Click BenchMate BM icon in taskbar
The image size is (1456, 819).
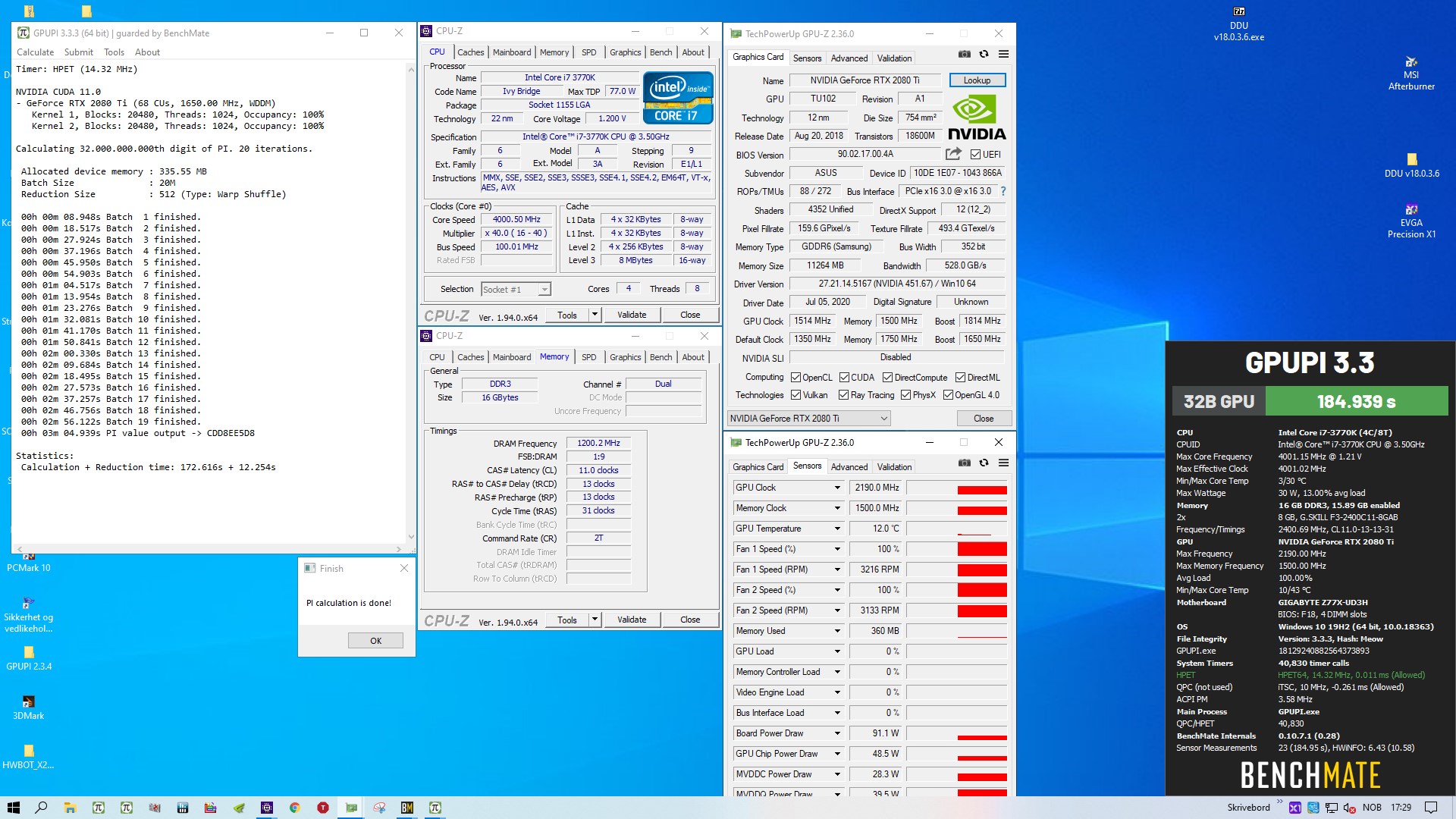(x=407, y=808)
